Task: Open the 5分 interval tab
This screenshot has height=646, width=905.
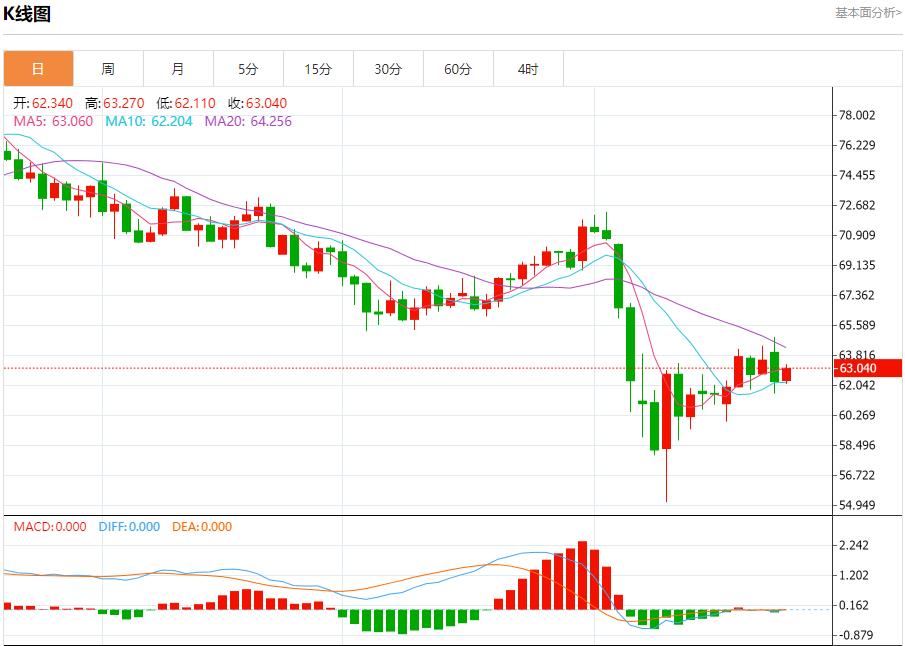Action: (x=248, y=69)
